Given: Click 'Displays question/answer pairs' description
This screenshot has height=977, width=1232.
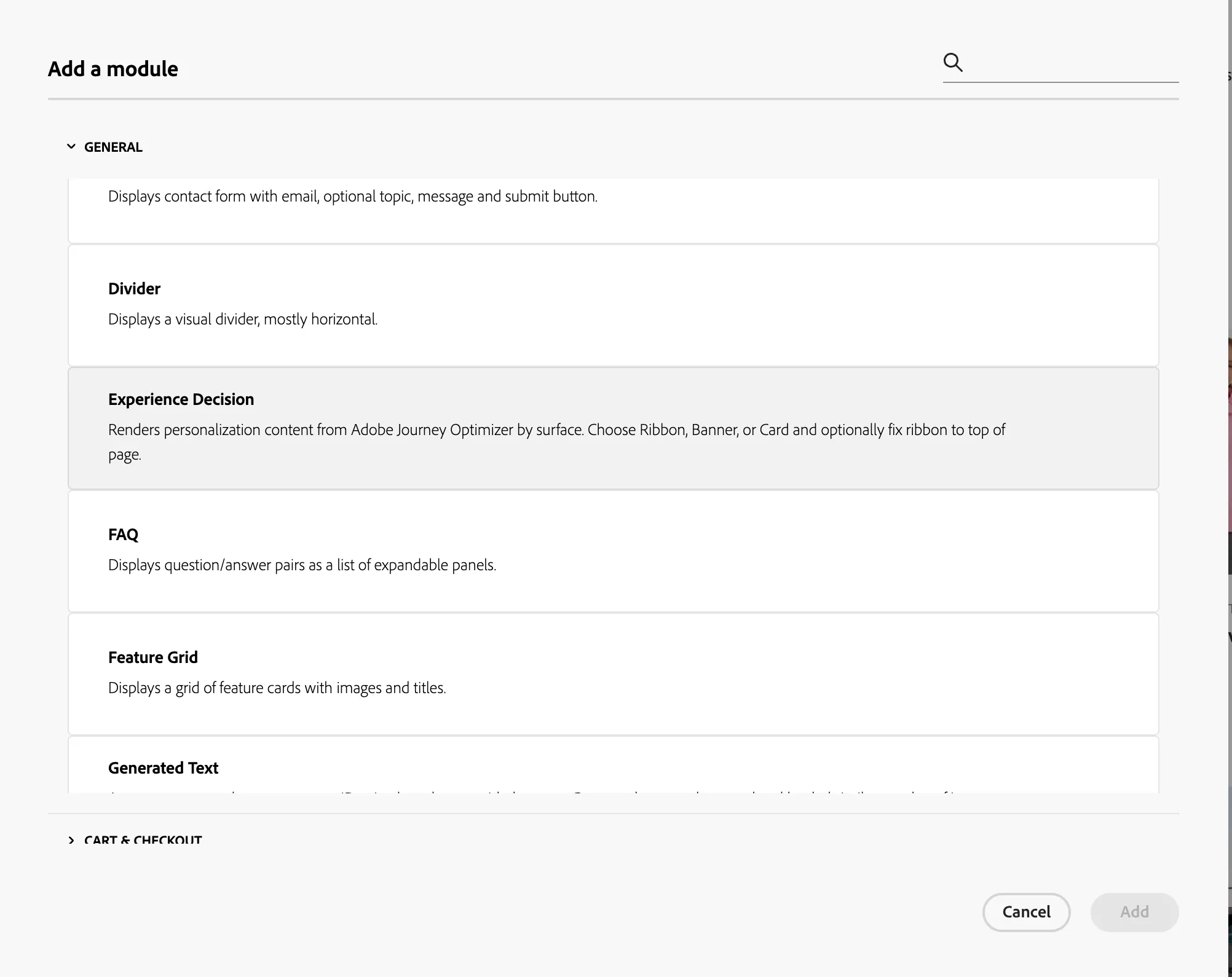Looking at the screenshot, I should click(x=302, y=565).
